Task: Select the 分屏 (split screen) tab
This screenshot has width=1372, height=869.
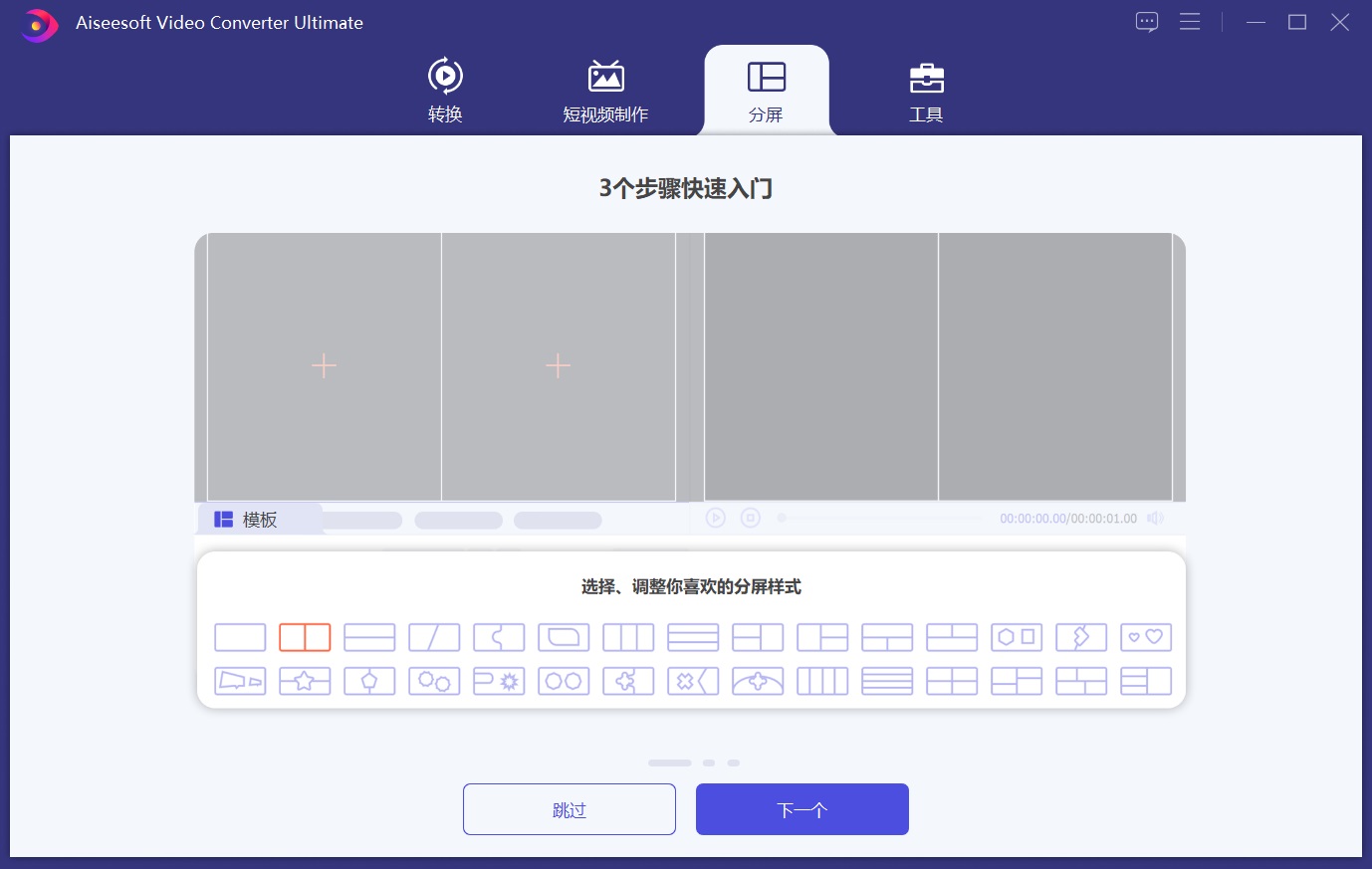Action: 766,91
